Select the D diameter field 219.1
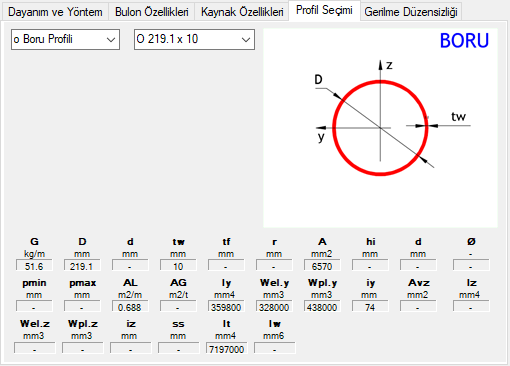 pyautogui.click(x=82, y=266)
